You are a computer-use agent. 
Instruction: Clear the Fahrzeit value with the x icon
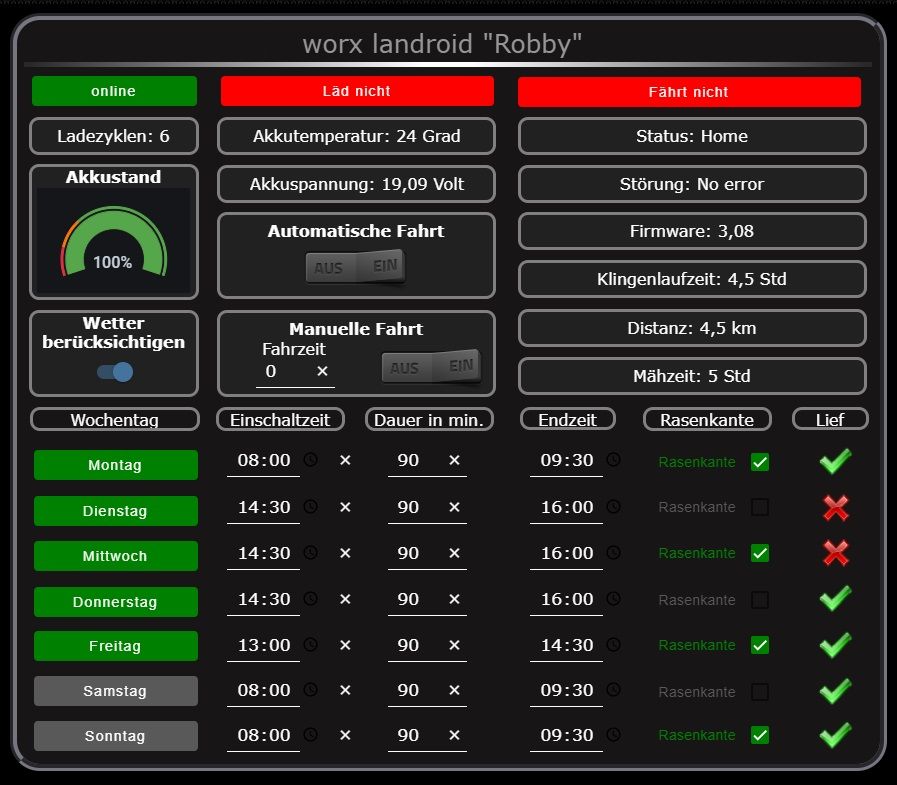322,371
